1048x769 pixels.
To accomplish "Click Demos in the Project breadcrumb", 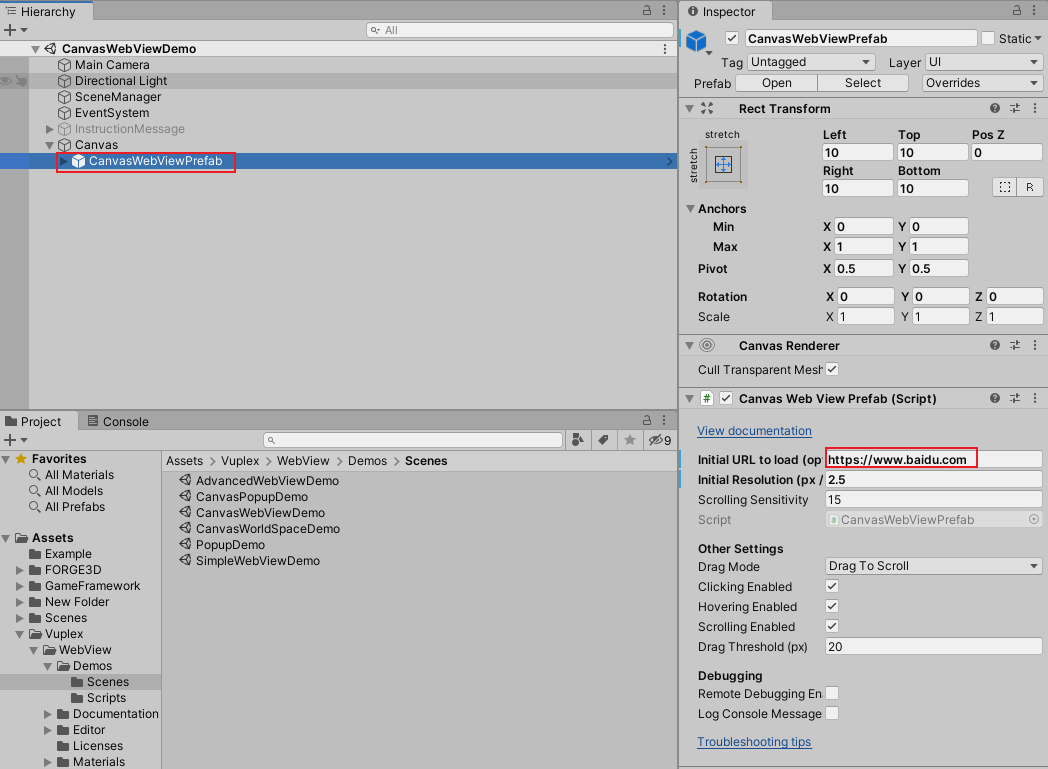I will (367, 460).
